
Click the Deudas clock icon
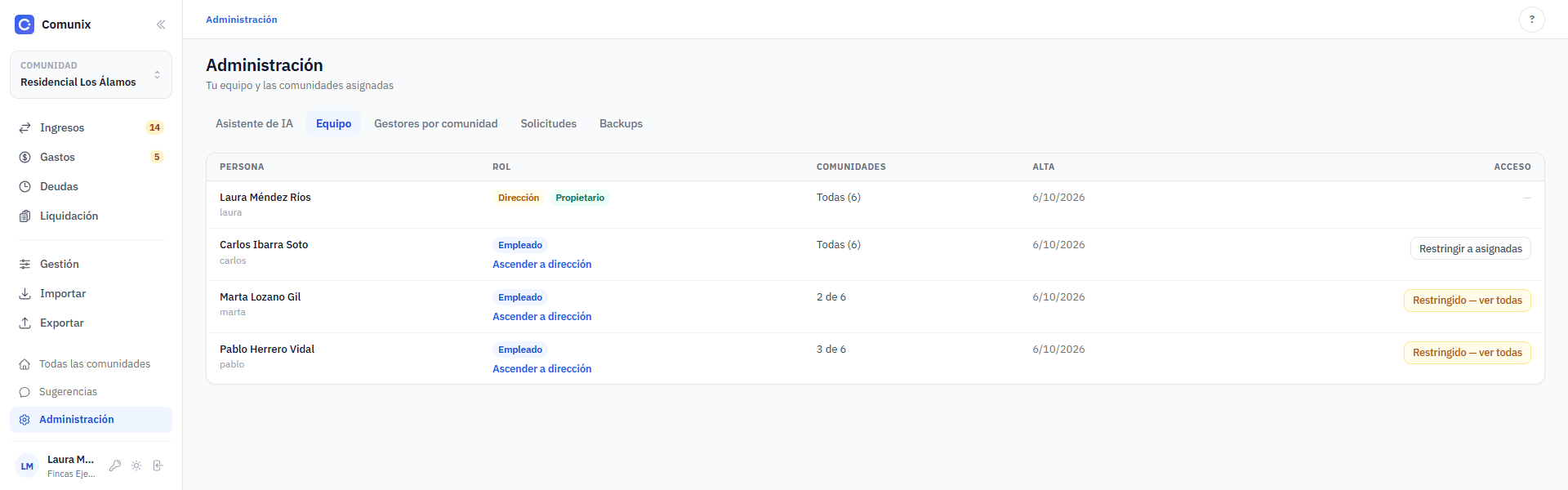pos(24,186)
